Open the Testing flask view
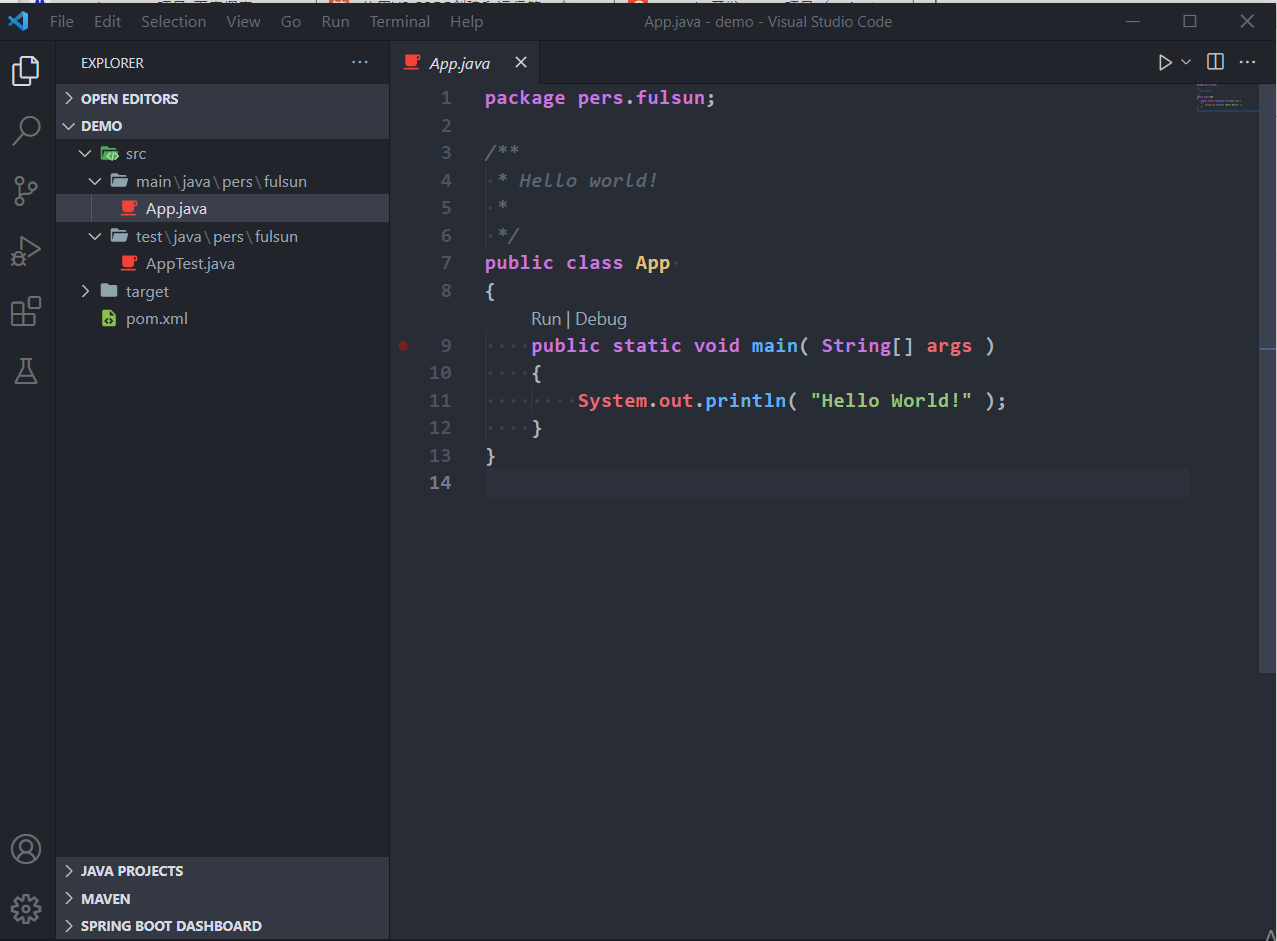Image resolution: width=1277 pixels, height=941 pixels. [26, 372]
